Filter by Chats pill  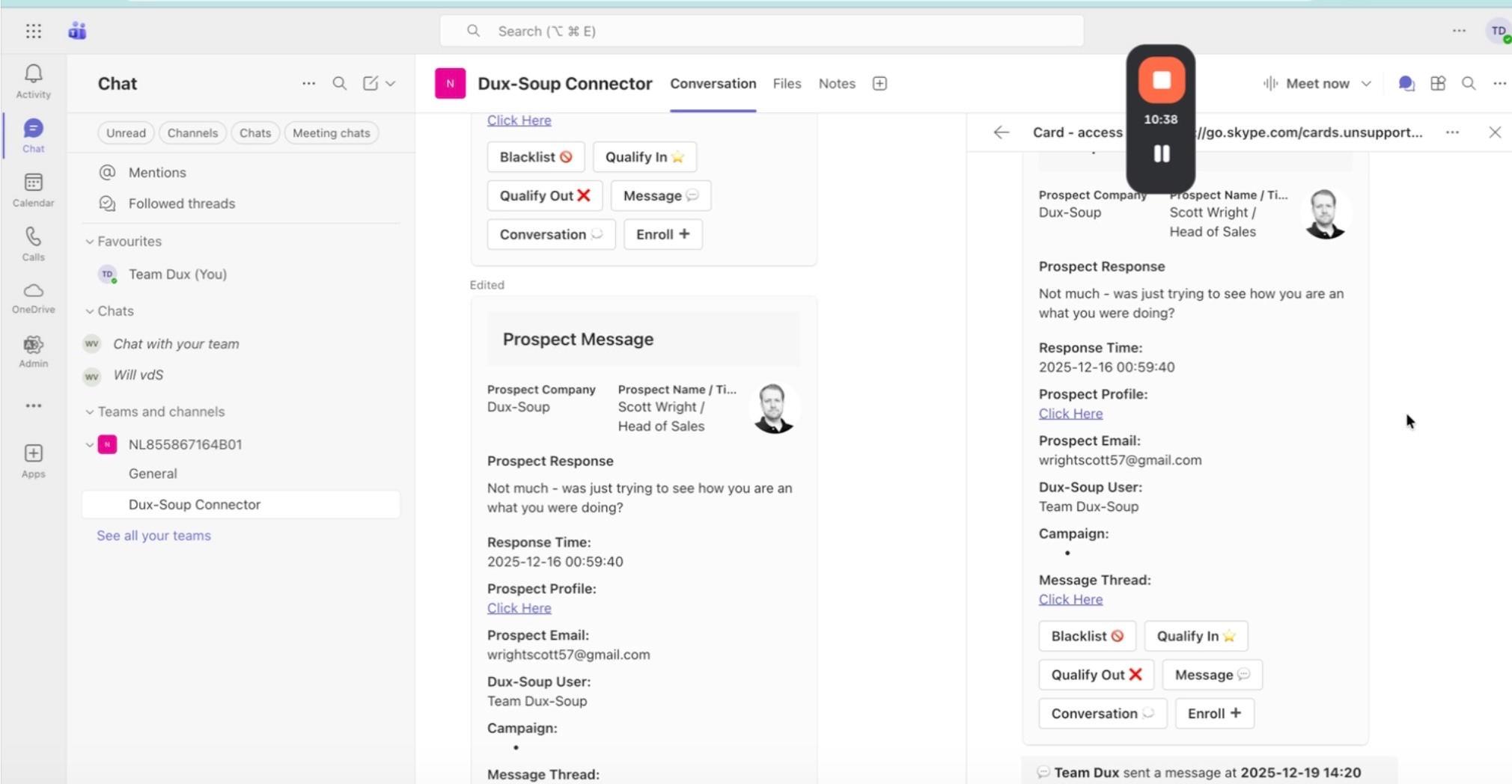pyautogui.click(x=254, y=132)
